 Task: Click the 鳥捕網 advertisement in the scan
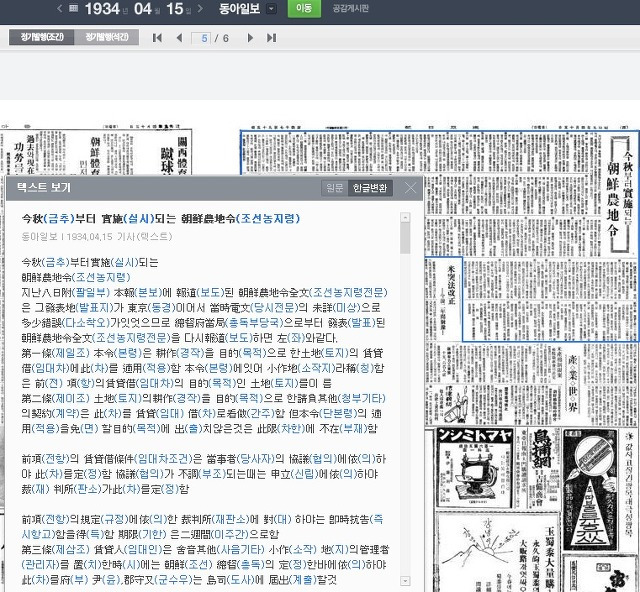pos(541,467)
